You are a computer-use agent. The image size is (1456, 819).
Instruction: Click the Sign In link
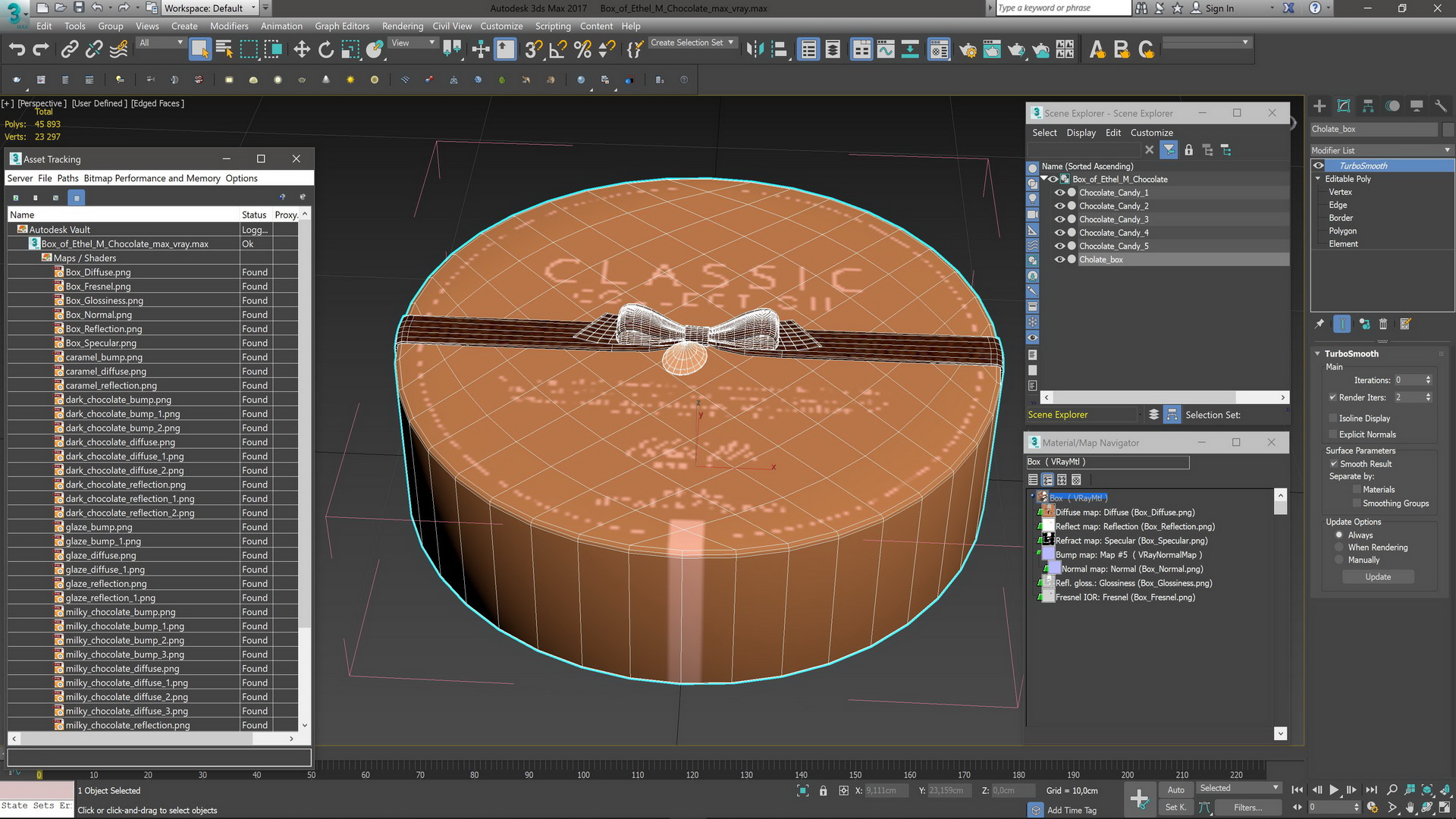[1219, 8]
